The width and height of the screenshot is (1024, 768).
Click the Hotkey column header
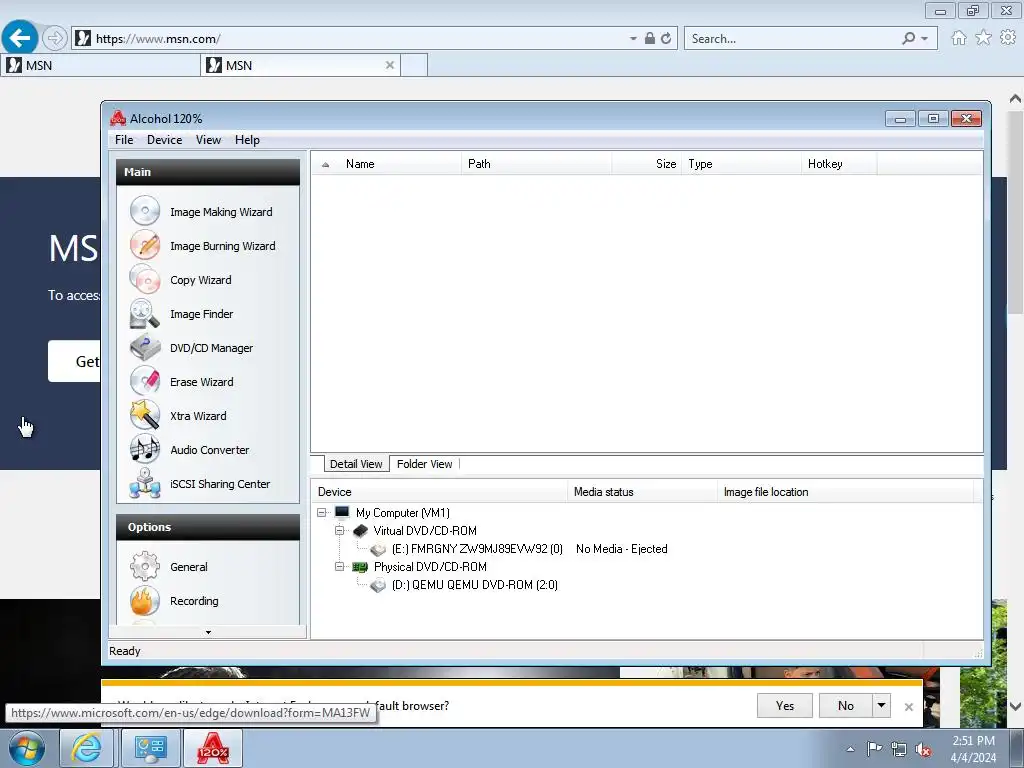839,164
